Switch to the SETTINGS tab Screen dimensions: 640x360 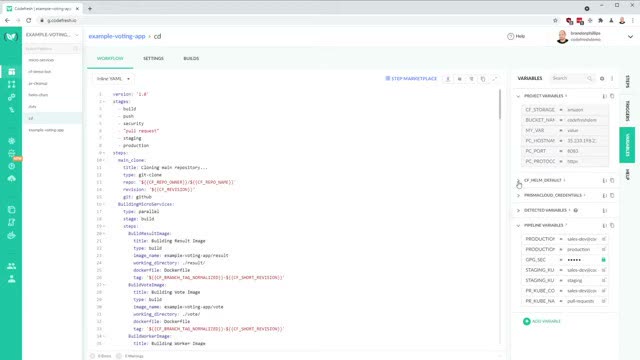153,59
